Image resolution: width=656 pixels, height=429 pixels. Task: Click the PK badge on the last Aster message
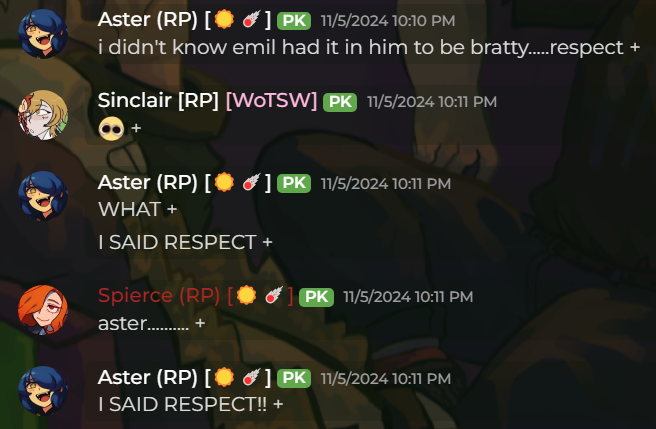point(294,378)
